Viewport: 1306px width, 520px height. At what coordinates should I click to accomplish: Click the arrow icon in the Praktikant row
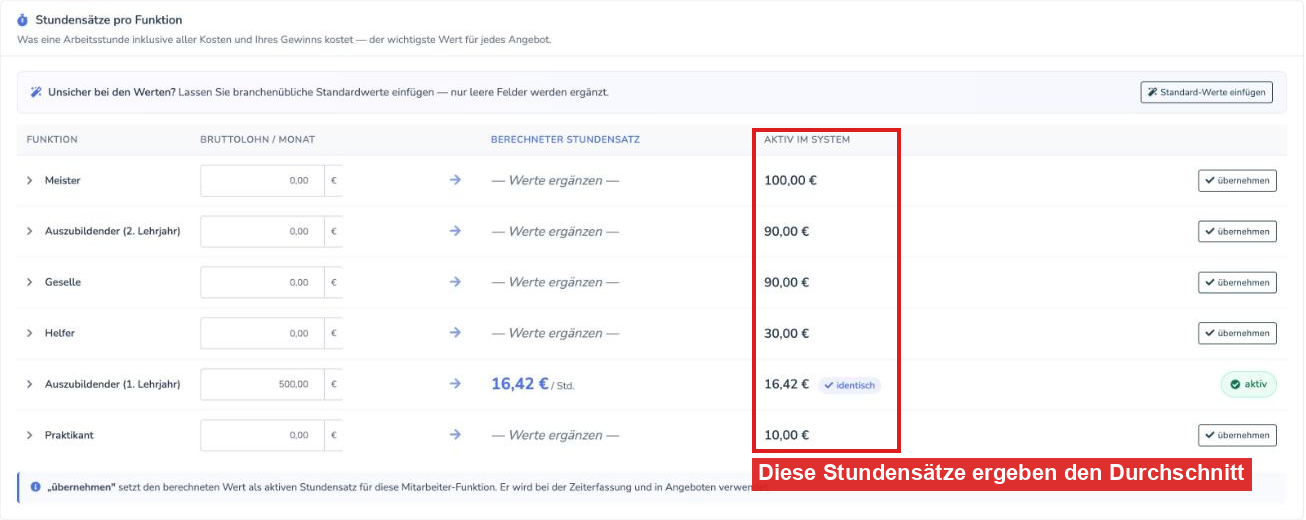point(455,435)
